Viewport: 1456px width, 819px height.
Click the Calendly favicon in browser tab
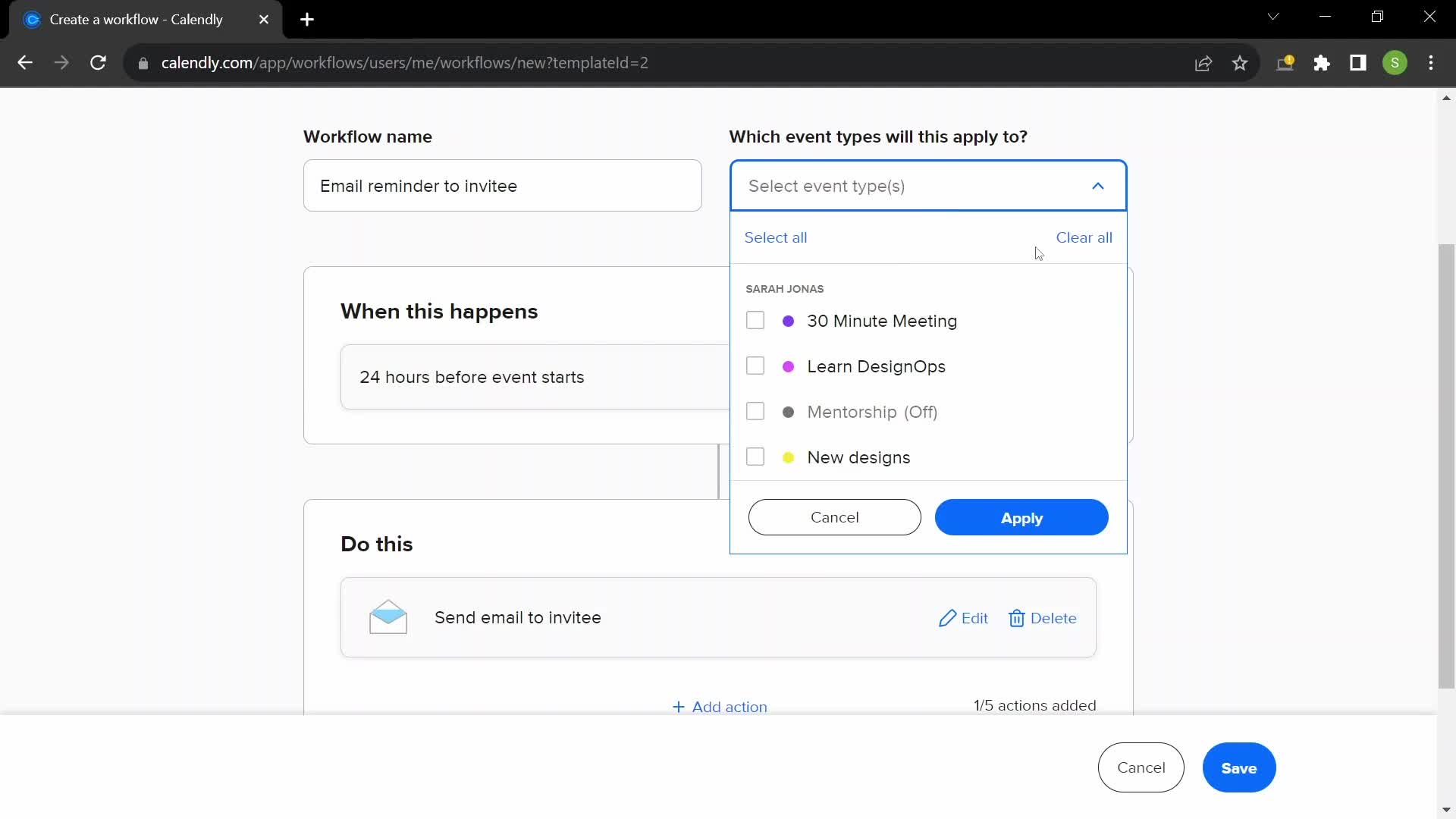point(32,20)
